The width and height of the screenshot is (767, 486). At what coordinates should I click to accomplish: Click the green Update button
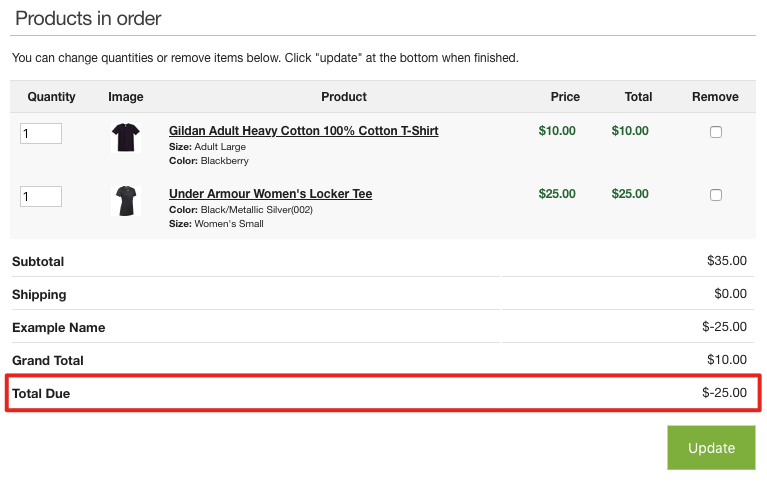click(x=711, y=447)
